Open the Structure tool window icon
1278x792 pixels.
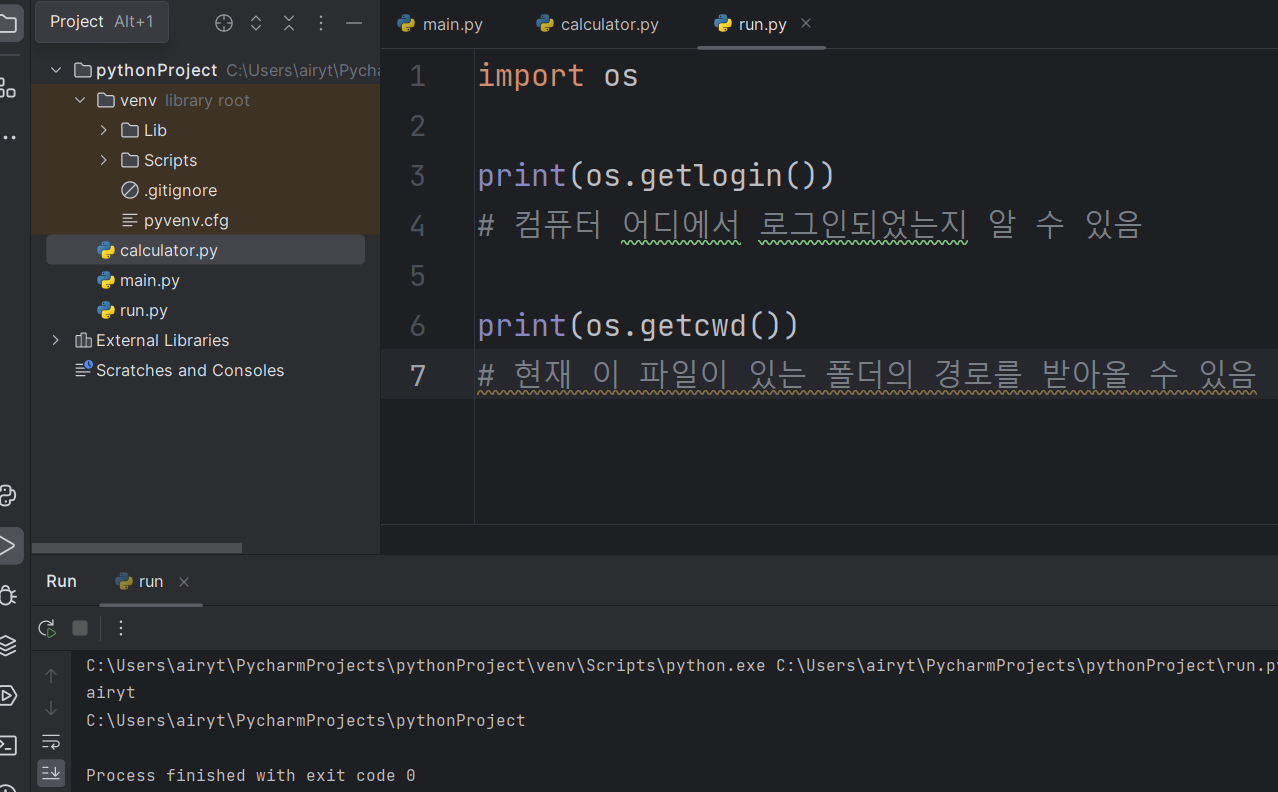coord(7,88)
